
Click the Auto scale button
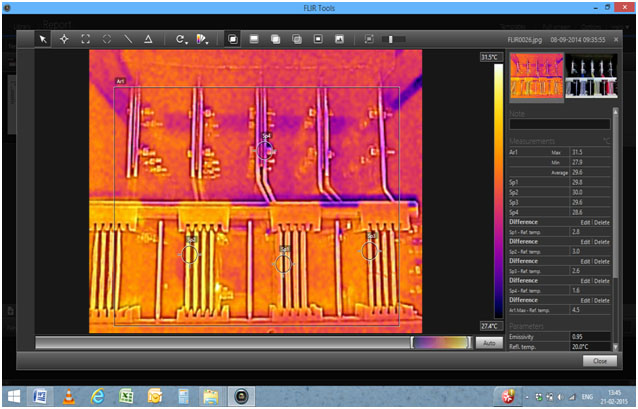489,343
